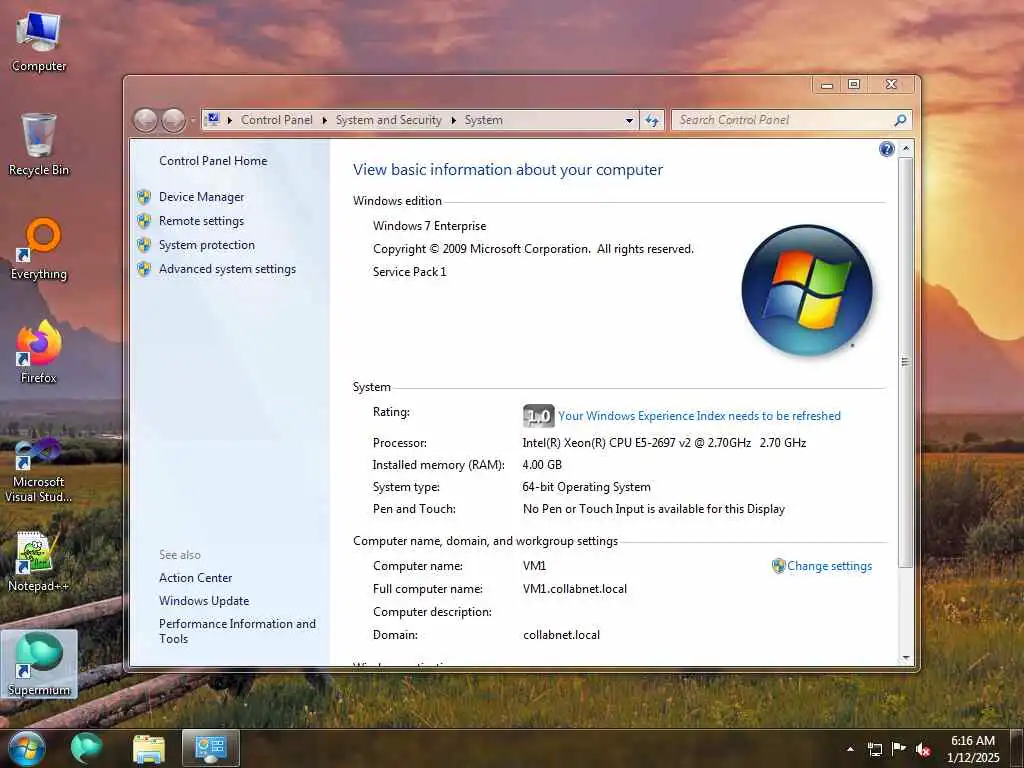The height and width of the screenshot is (768, 1024).
Task: Click the Advanced system settings shield icon
Action: (x=144, y=269)
